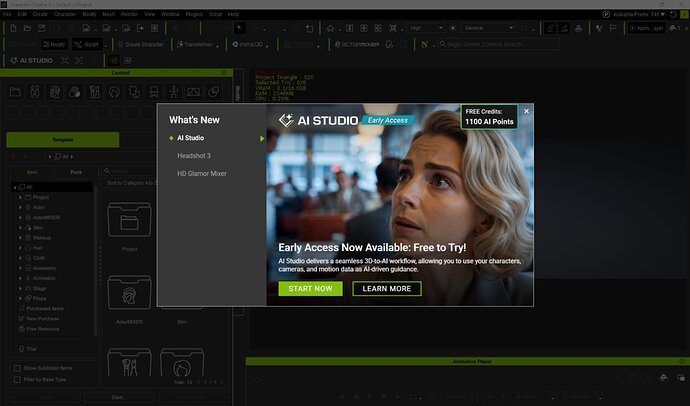This screenshot has width=690, height=406.
Task: Open the Plugins menu
Action: click(x=194, y=14)
